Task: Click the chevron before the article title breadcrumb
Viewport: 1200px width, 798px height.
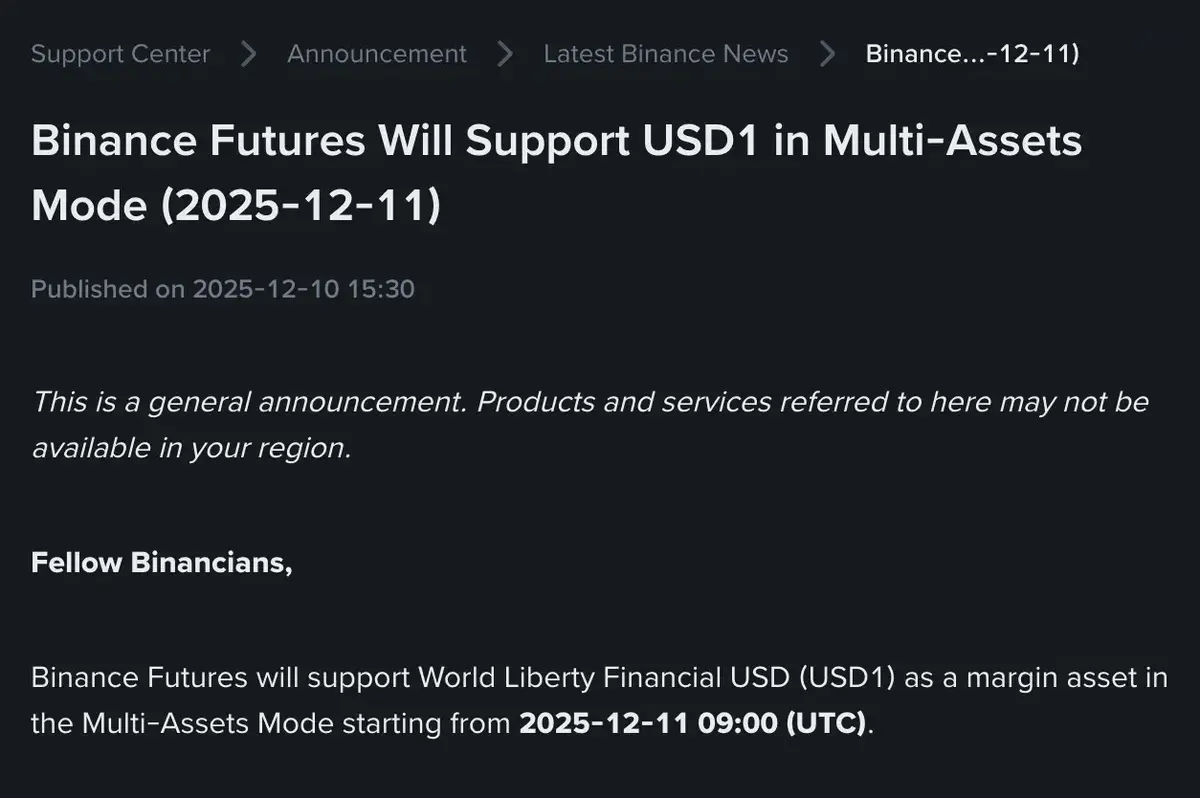Action: click(x=827, y=54)
